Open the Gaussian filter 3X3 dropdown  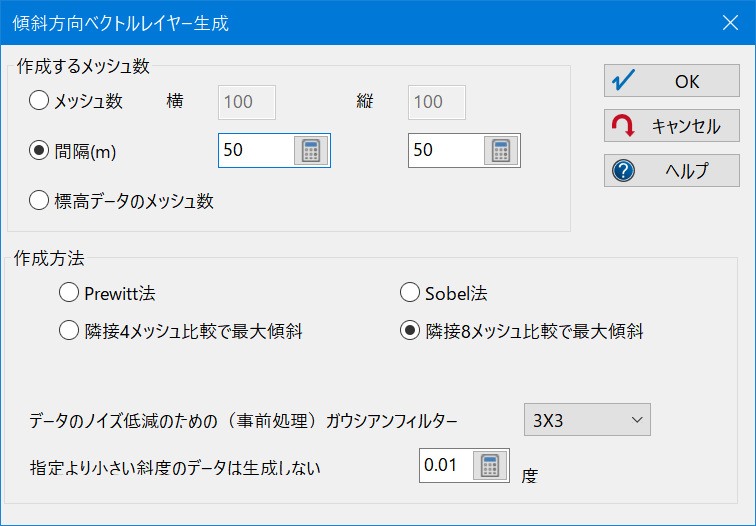click(x=587, y=420)
